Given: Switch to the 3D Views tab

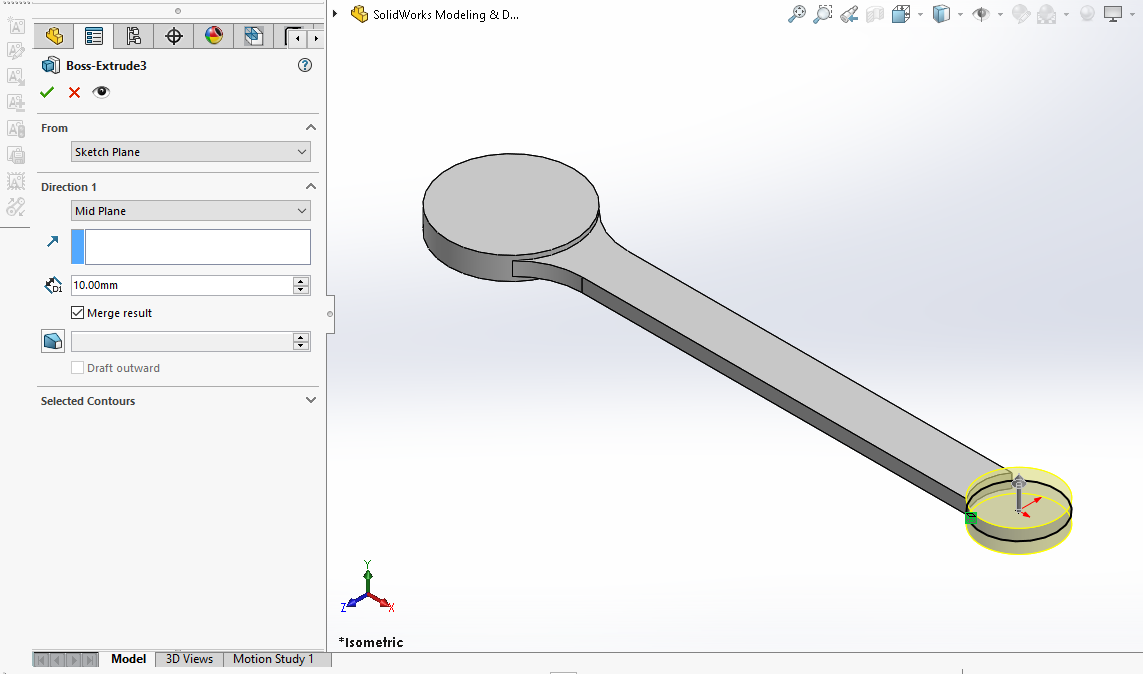Looking at the screenshot, I should coord(189,659).
